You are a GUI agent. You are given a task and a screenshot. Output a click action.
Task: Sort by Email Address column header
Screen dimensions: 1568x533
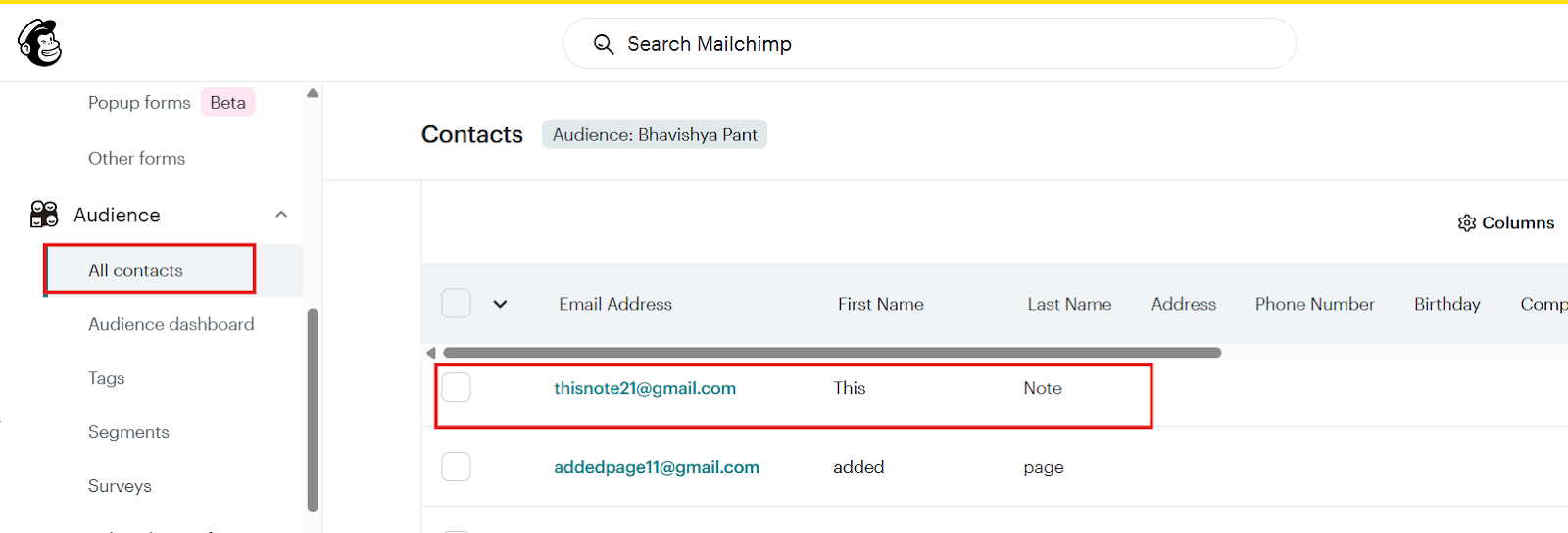click(615, 304)
